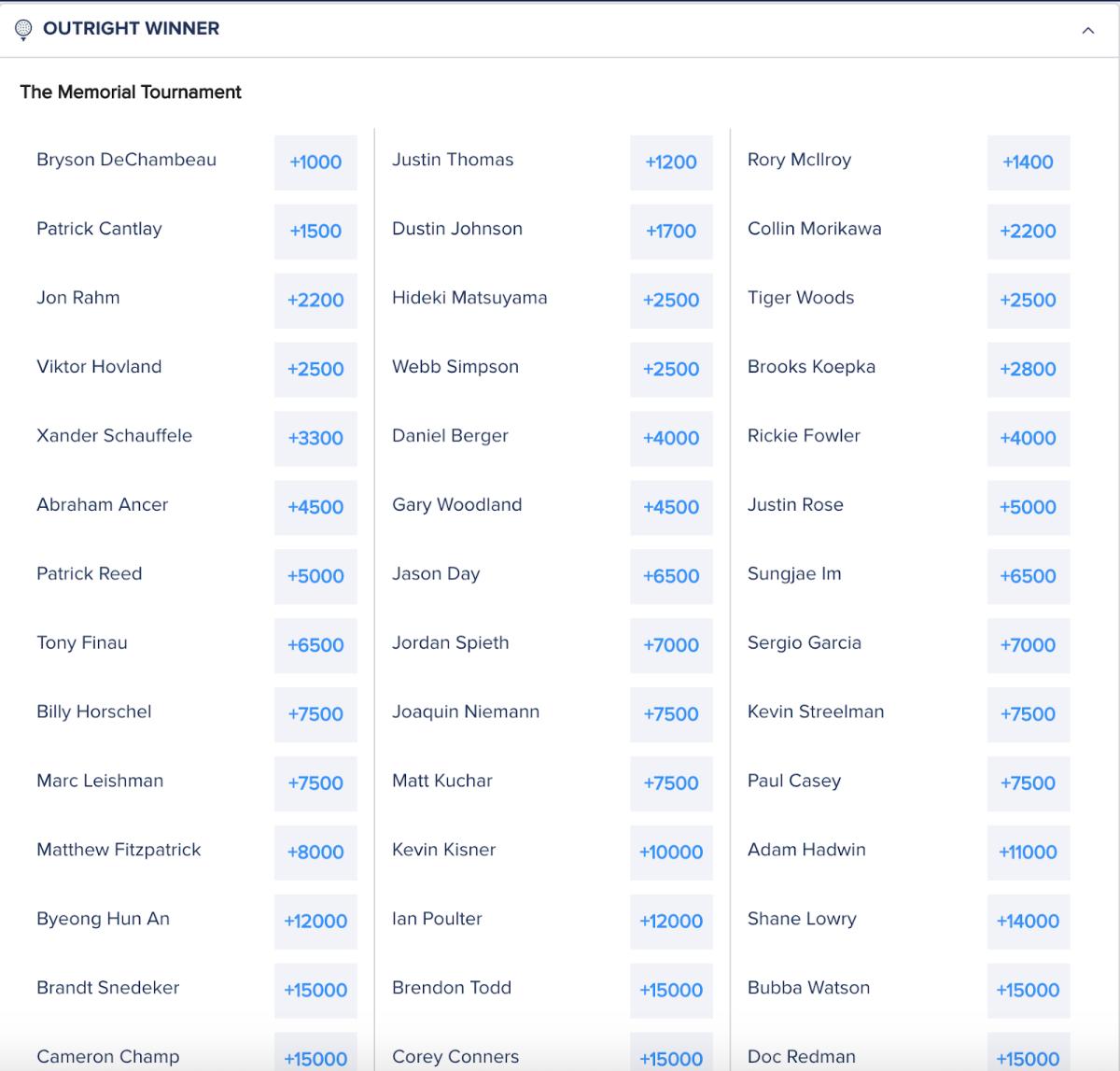Select Patrick Cantlay at +1500

pyautogui.click(x=315, y=232)
